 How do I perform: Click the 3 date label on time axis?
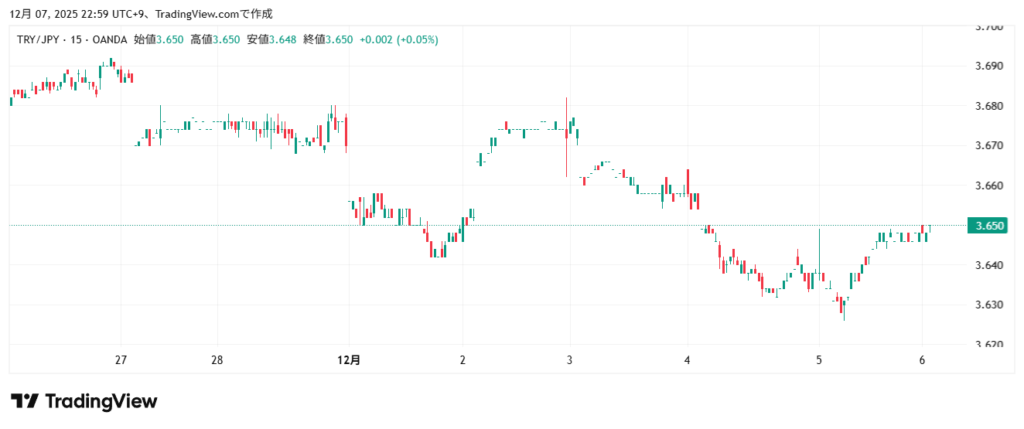[x=569, y=360]
